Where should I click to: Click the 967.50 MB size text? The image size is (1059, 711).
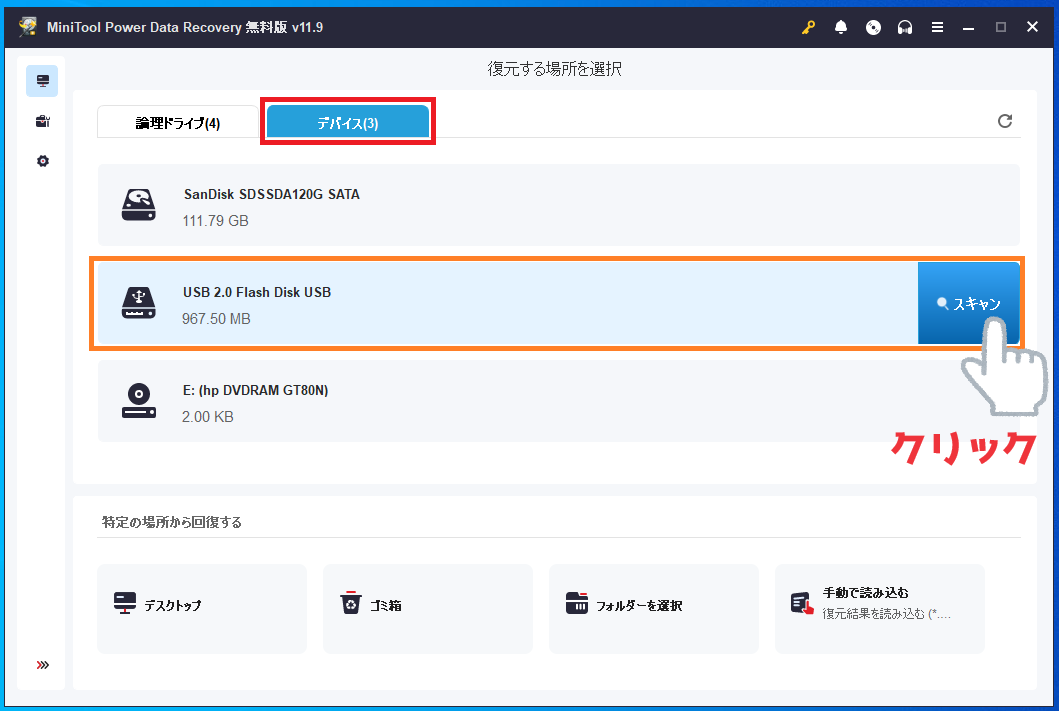tap(216, 319)
